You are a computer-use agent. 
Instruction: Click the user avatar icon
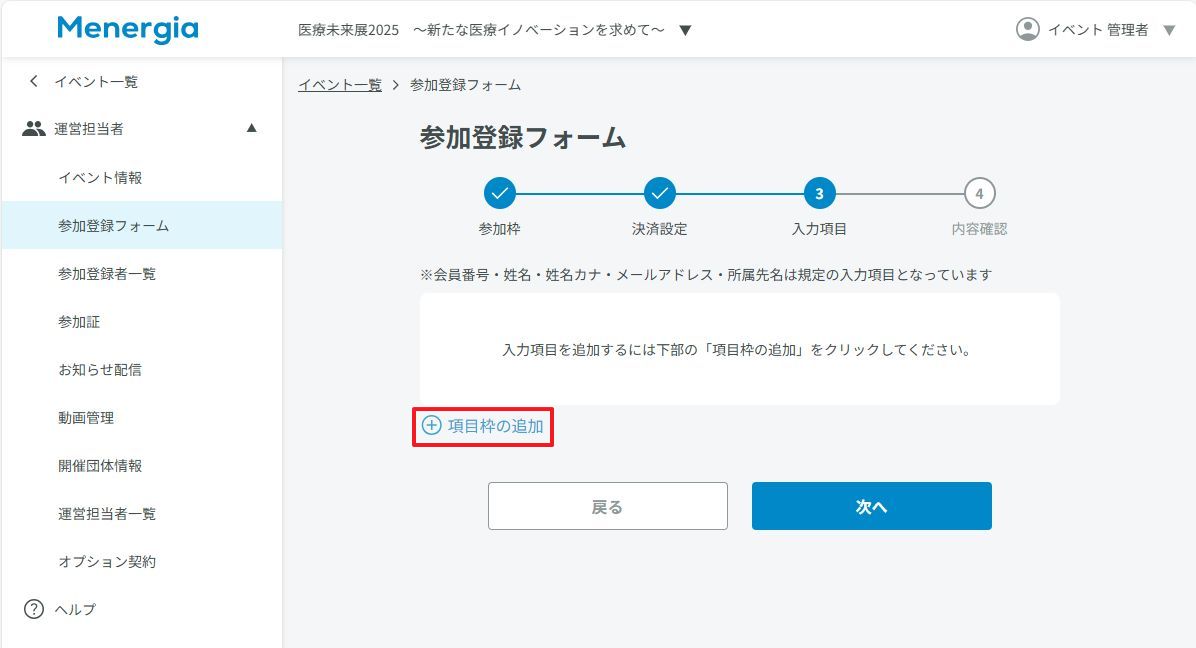pyautogui.click(x=1027, y=29)
